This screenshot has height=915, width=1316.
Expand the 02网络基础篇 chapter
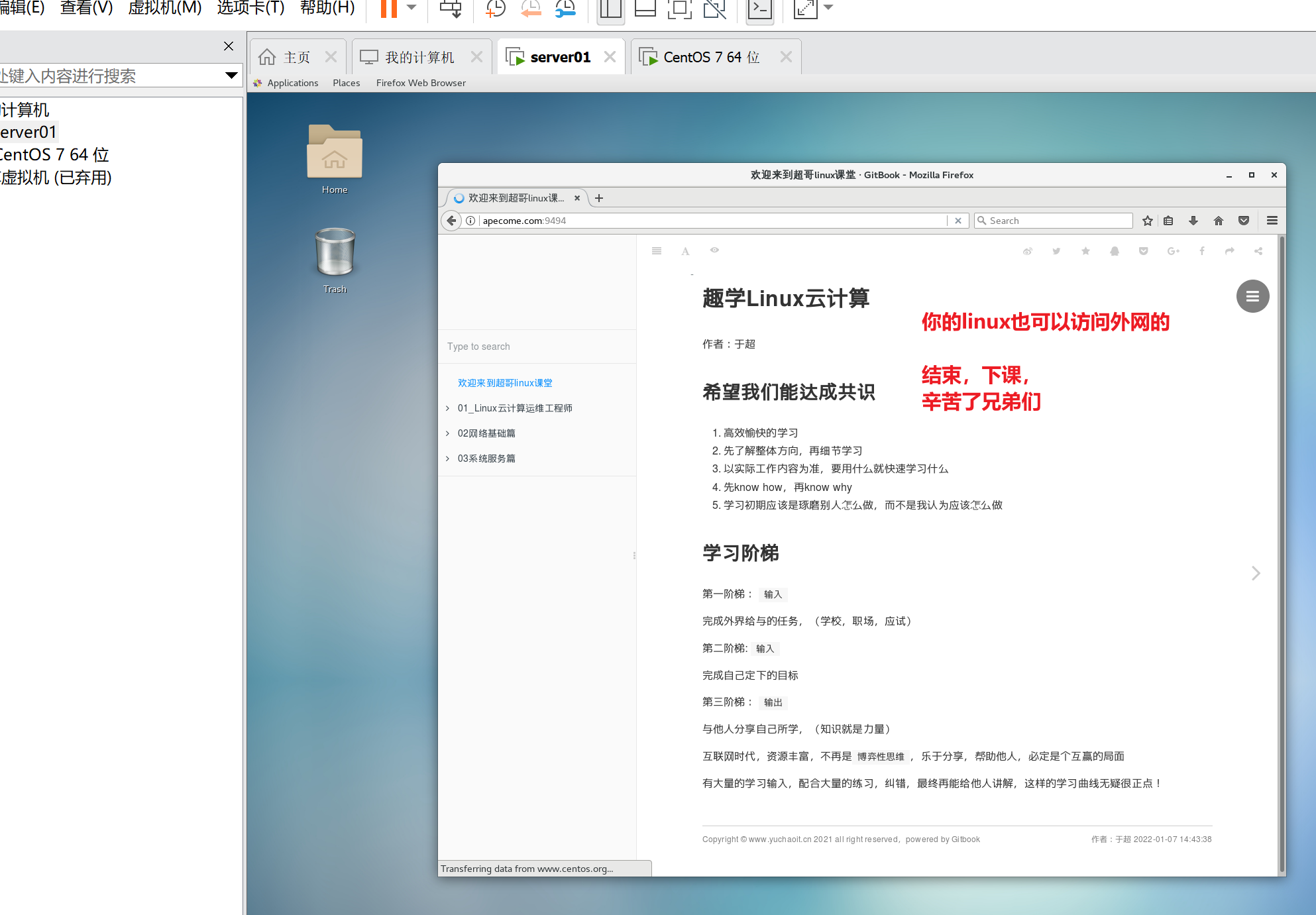click(x=448, y=433)
